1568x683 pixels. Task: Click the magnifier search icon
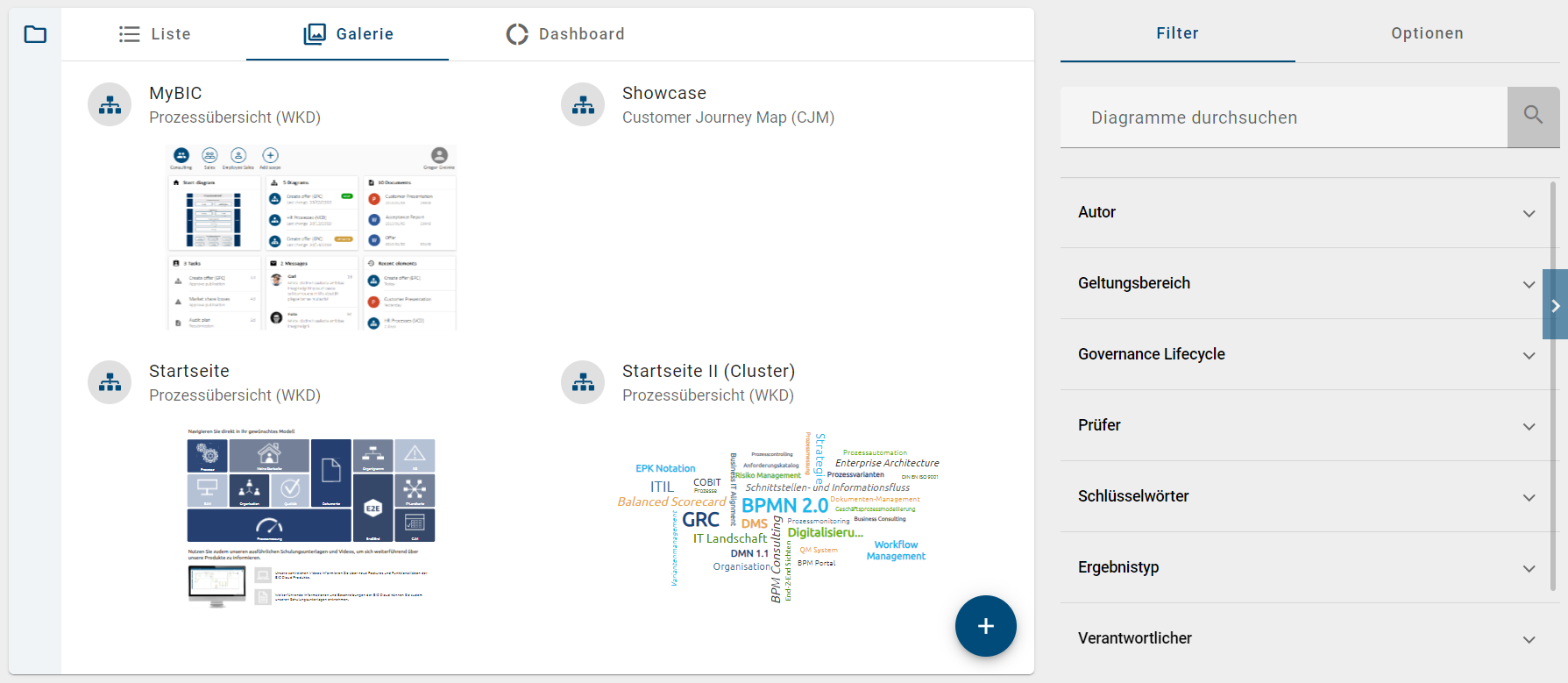(x=1532, y=117)
